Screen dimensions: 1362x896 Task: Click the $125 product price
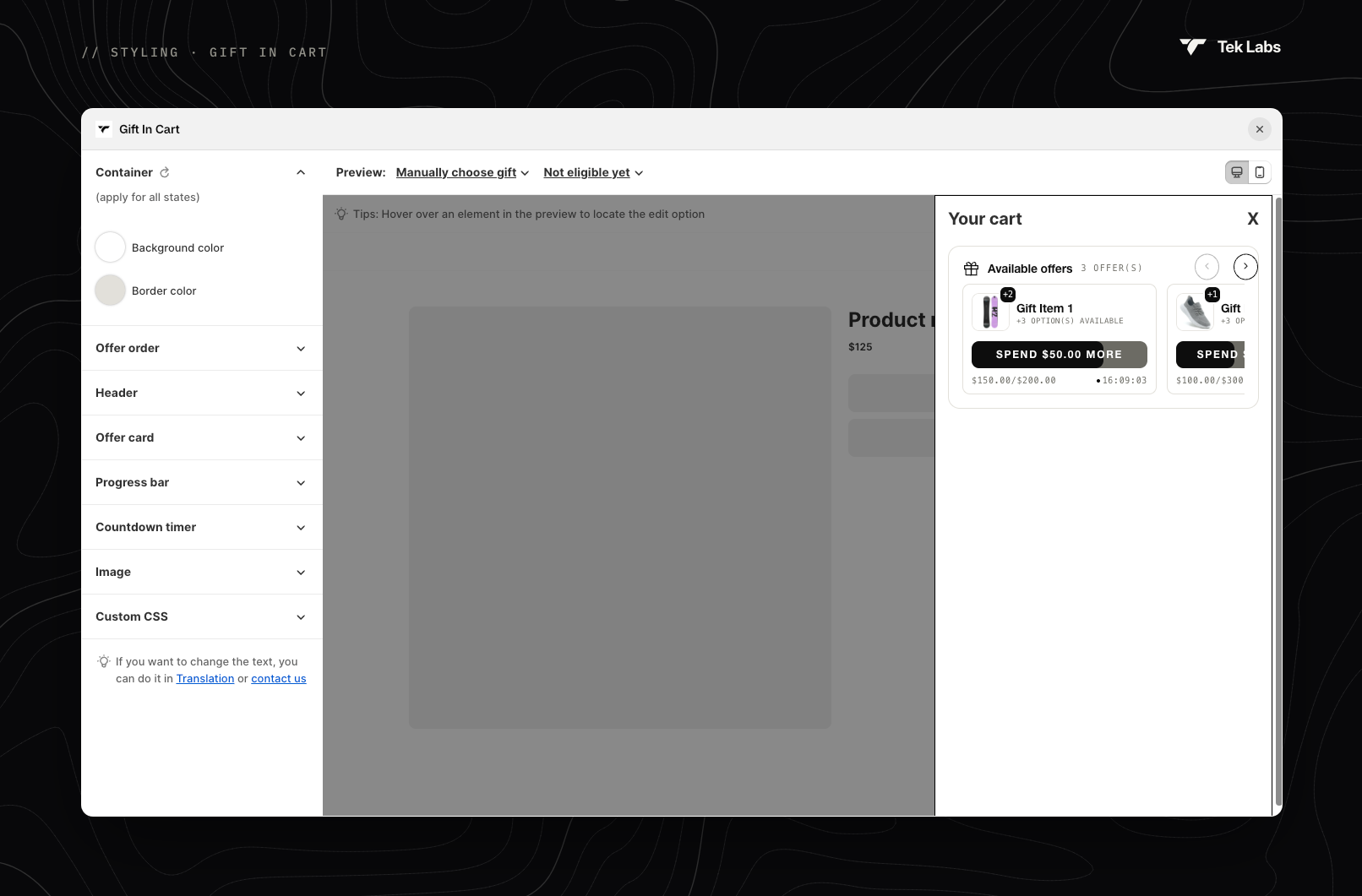tap(860, 347)
